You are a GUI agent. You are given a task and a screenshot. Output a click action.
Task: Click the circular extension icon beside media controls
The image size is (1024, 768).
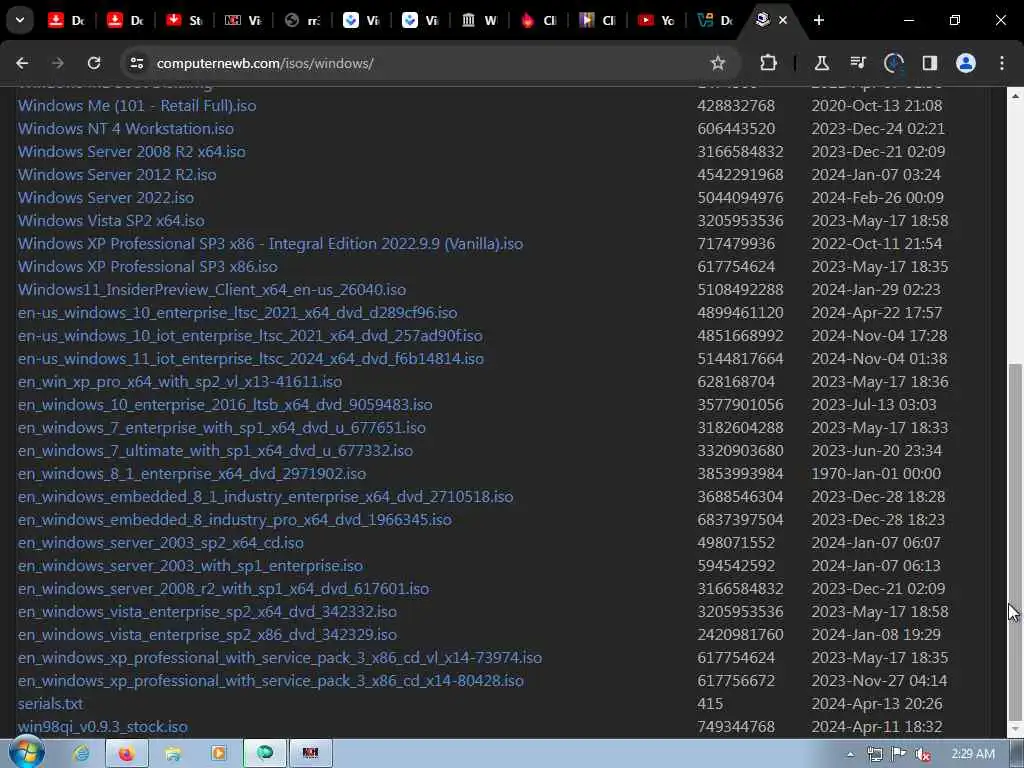click(x=893, y=63)
